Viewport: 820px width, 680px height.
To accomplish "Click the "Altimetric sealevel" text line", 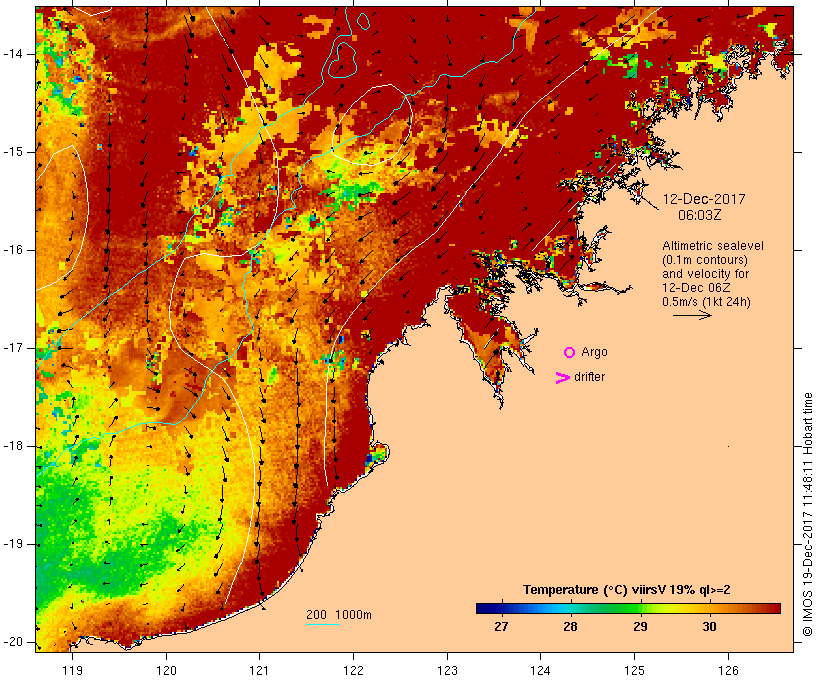I will (713, 246).
